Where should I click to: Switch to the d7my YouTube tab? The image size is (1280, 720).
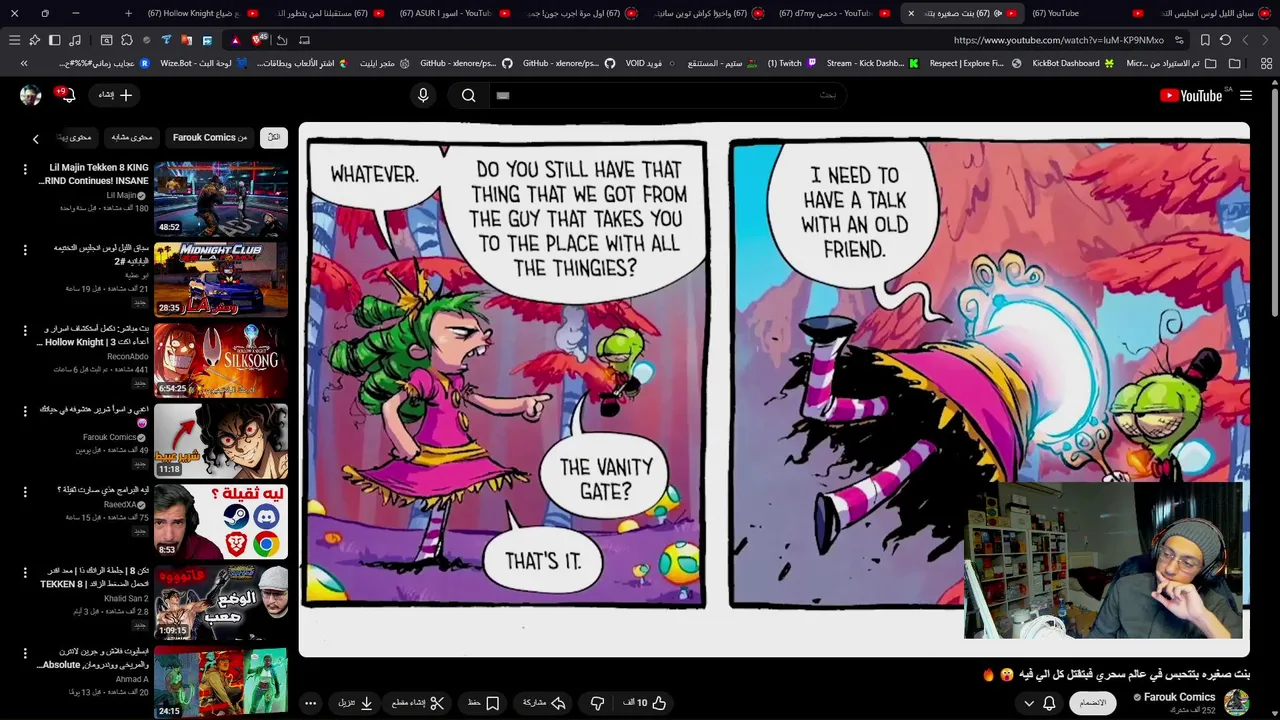(x=833, y=13)
